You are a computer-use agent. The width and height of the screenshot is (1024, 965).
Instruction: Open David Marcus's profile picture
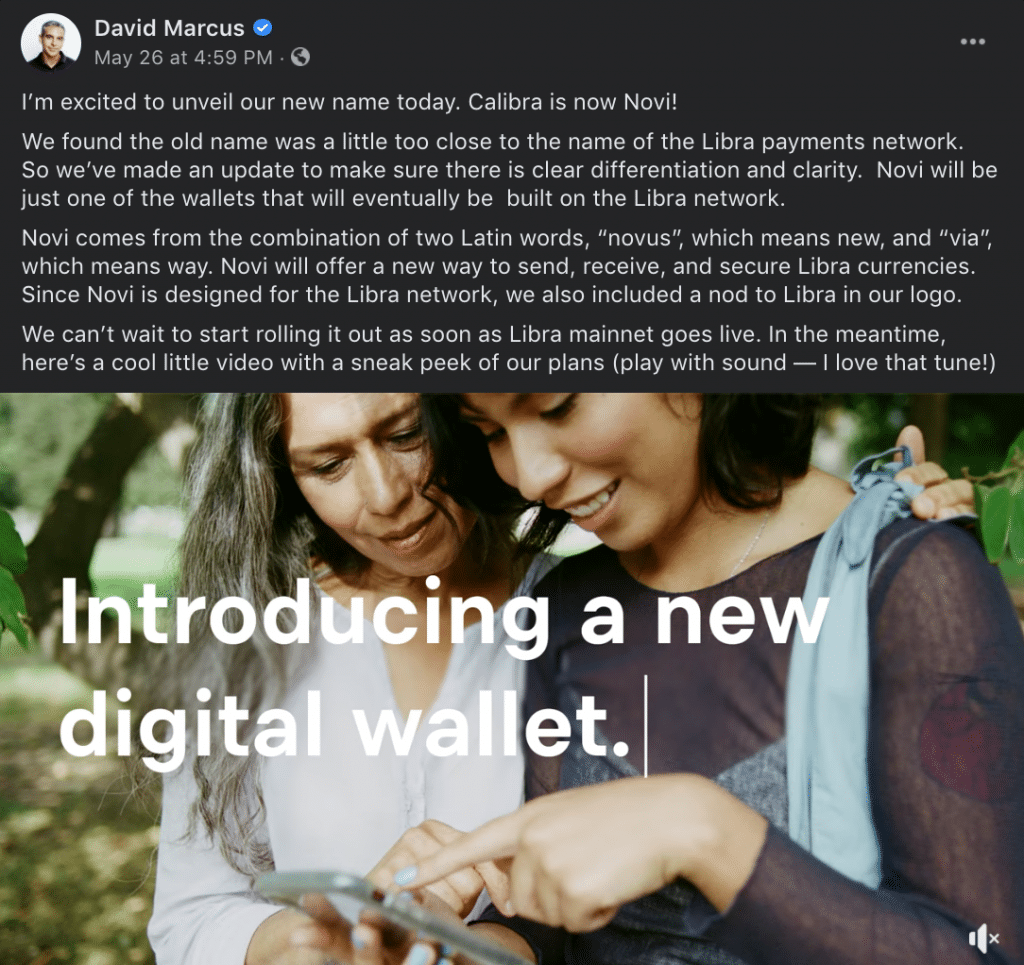51,42
